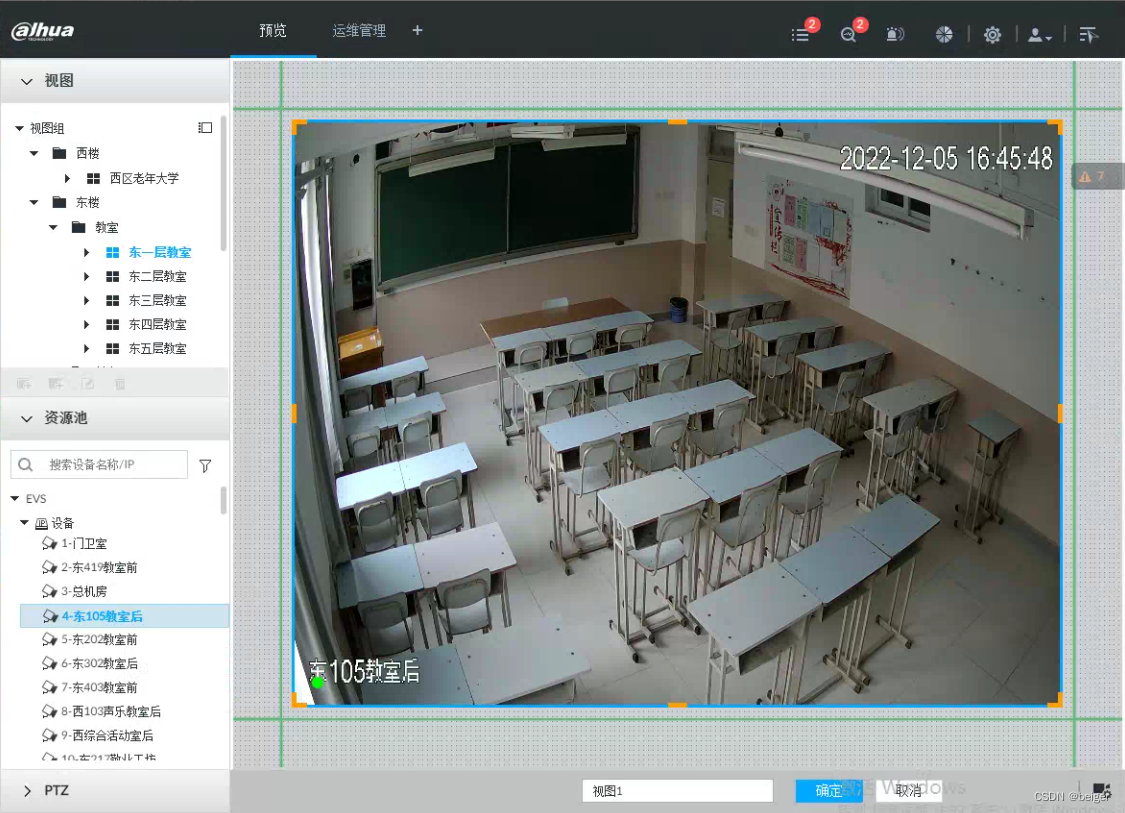The image size is (1125, 813).
Task: Click the pie-wheel icon in top bar
Action: (944, 34)
